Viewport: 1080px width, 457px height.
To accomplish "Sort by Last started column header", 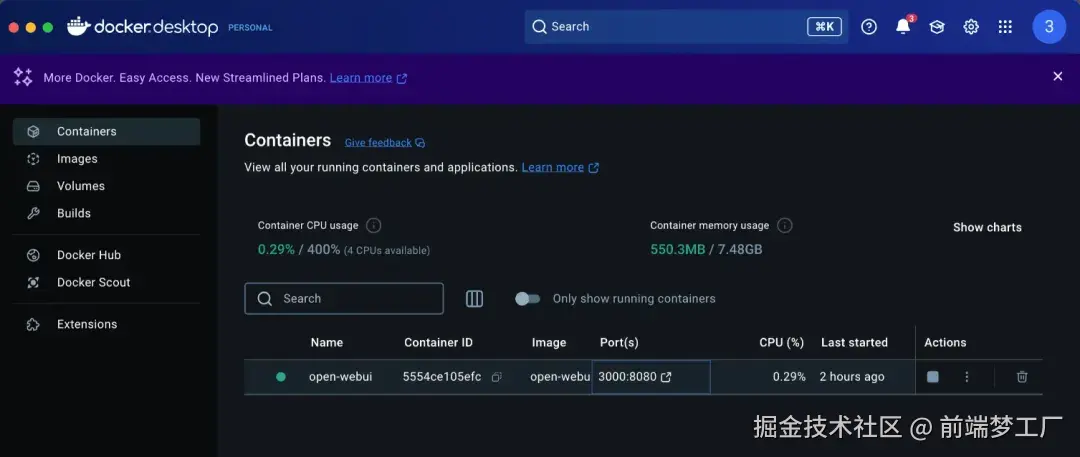I will coord(854,343).
